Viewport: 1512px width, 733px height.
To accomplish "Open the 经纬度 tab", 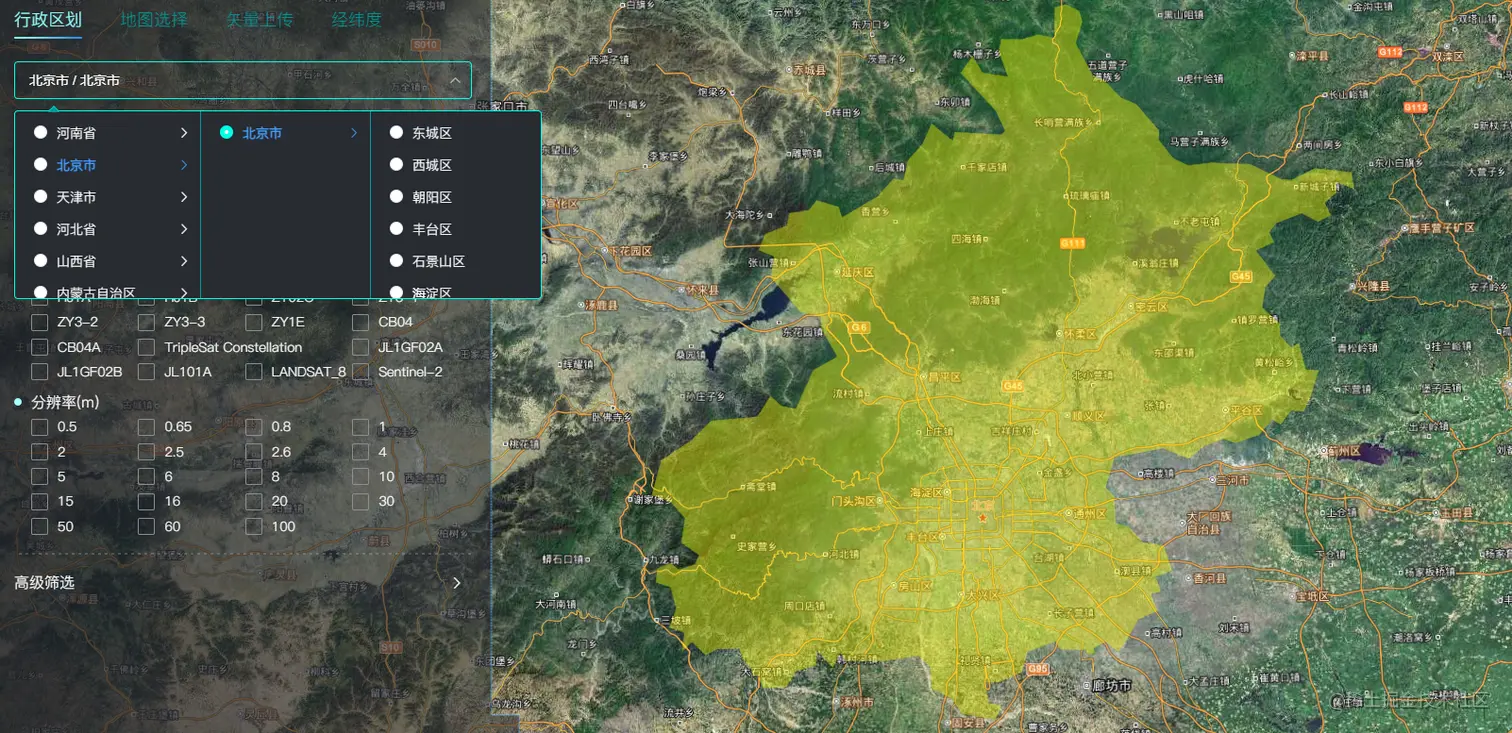I will click(357, 19).
